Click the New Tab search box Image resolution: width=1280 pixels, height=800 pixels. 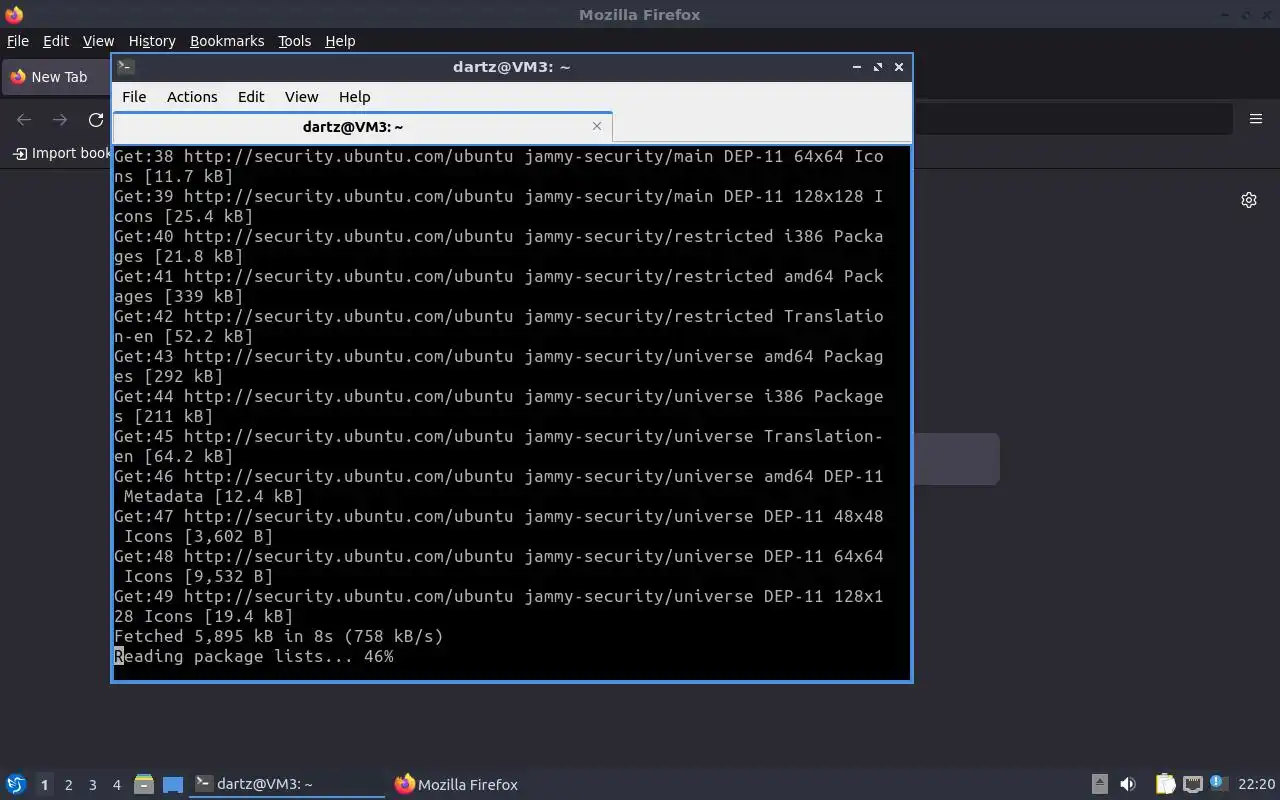(x=955, y=459)
